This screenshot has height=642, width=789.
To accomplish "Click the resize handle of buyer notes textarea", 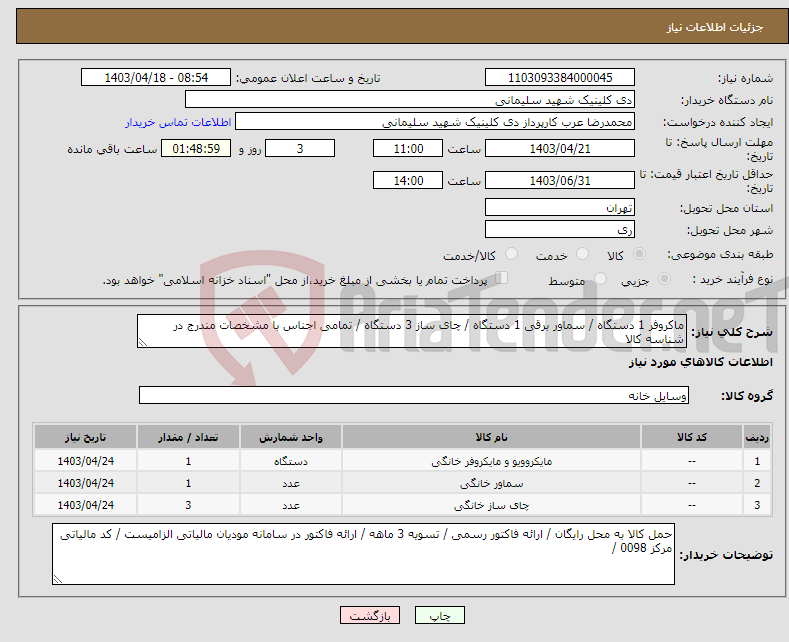I will pyautogui.click(x=57, y=579).
